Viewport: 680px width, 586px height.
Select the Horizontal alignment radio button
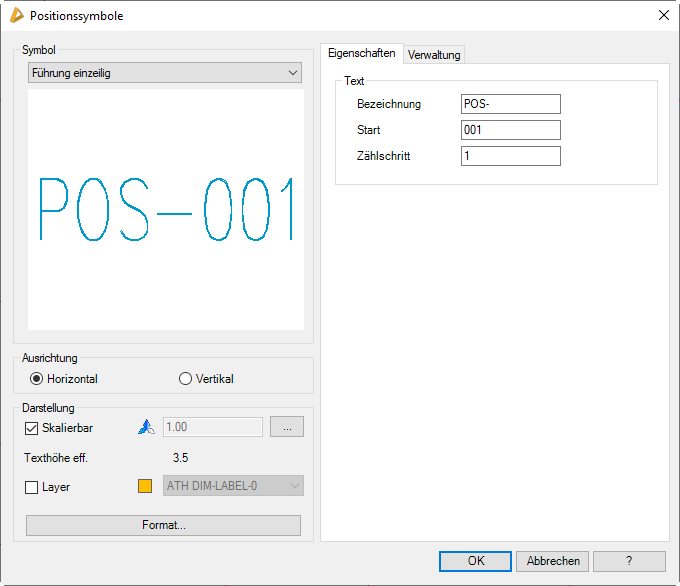click(37, 379)
